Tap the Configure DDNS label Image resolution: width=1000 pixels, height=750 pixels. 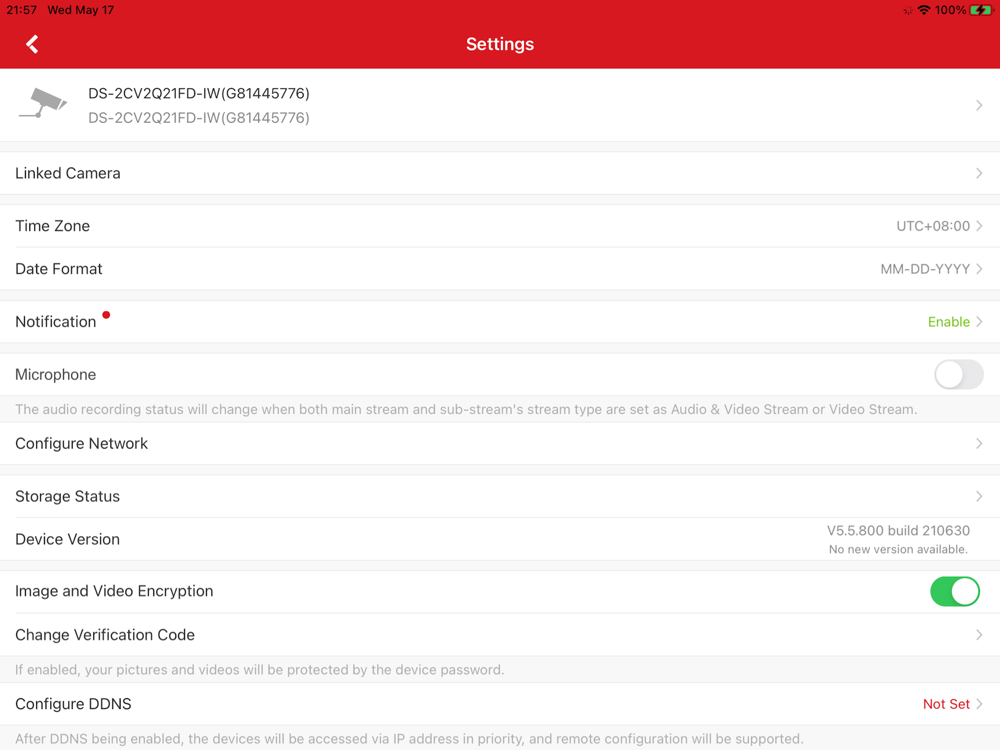(73, 704)
